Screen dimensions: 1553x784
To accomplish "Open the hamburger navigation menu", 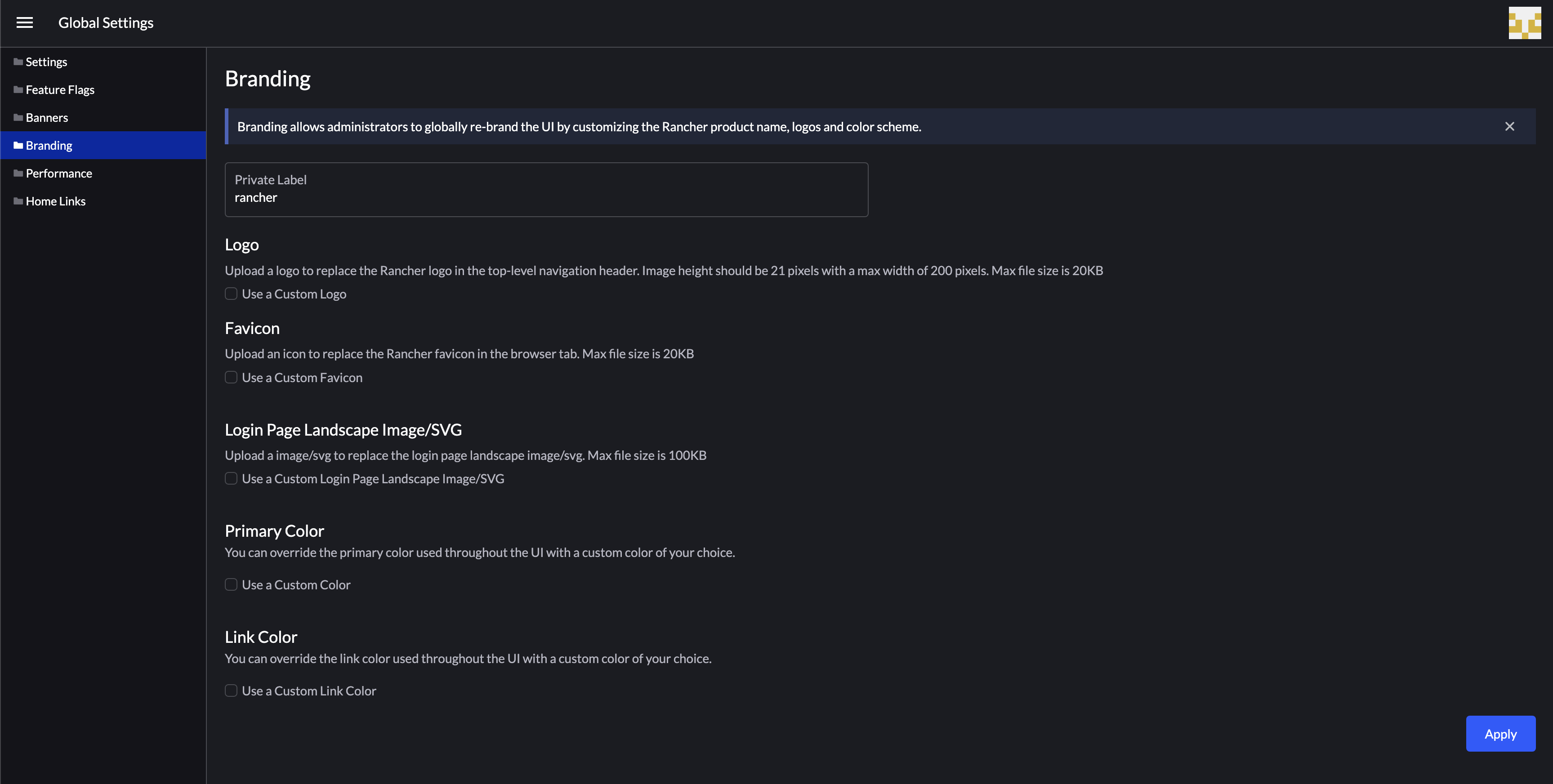I will 25,22.
